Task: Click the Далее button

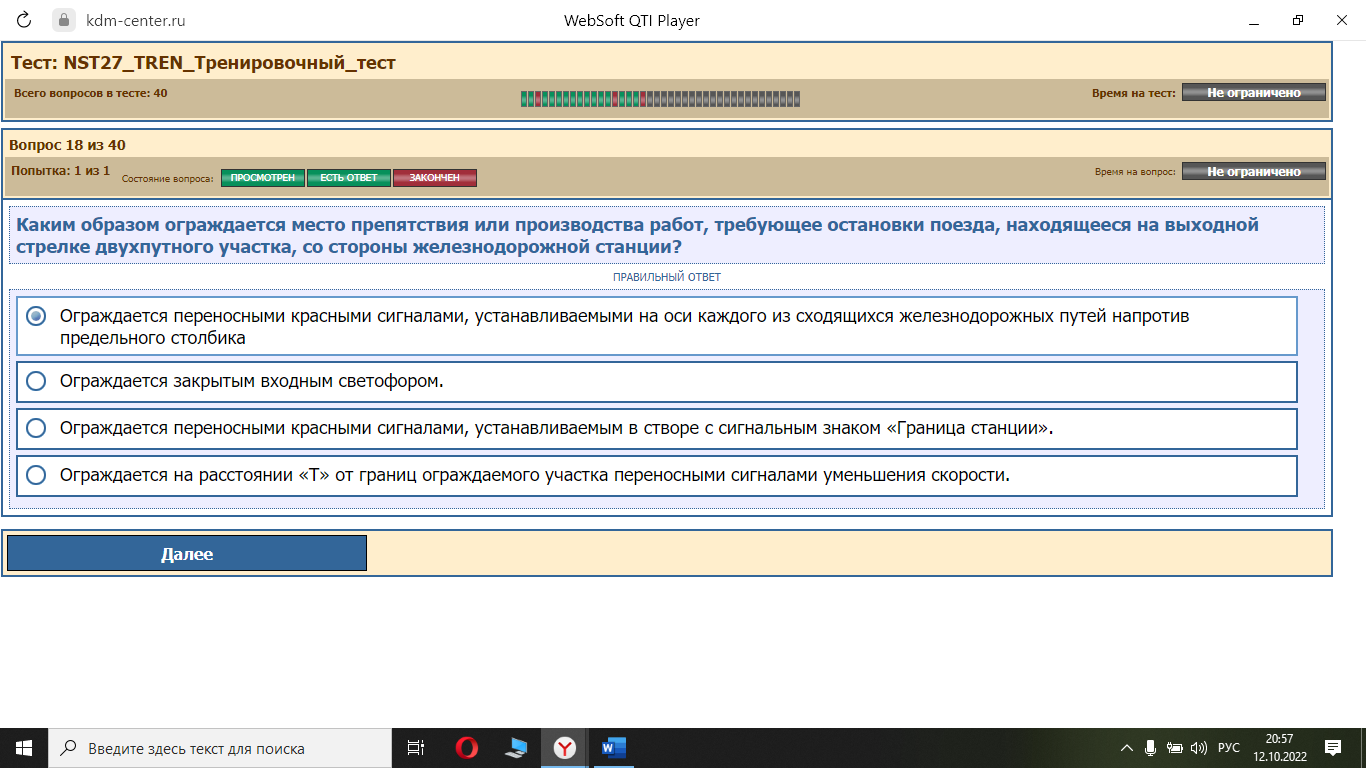Action: tap(187, 553)
